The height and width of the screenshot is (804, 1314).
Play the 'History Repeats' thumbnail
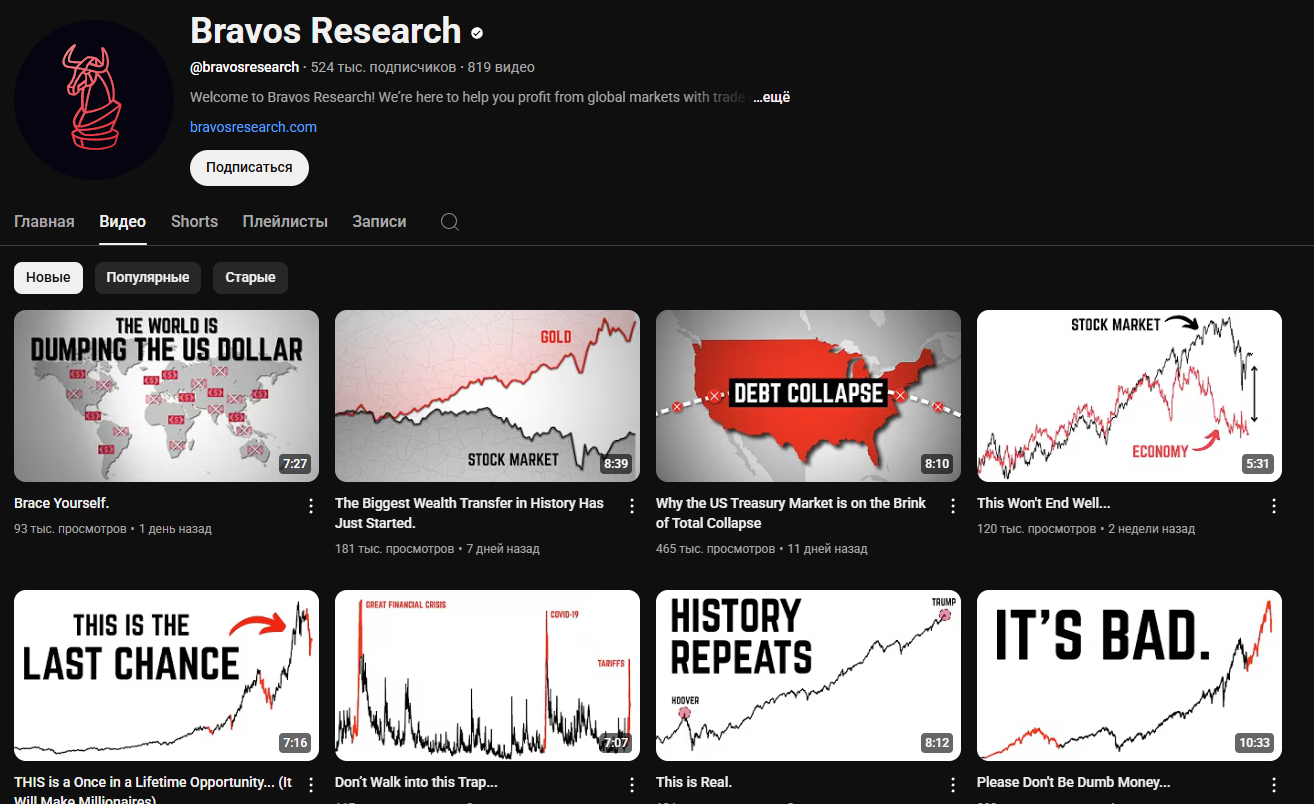(x=808, y=676)
